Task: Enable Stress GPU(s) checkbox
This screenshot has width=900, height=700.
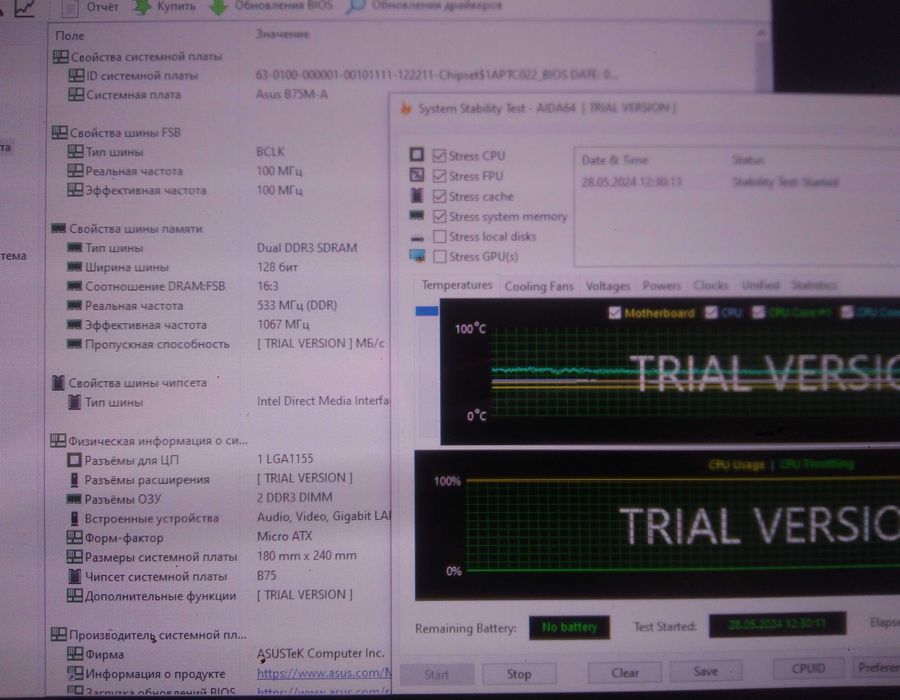Action: (x=439, y=256)
